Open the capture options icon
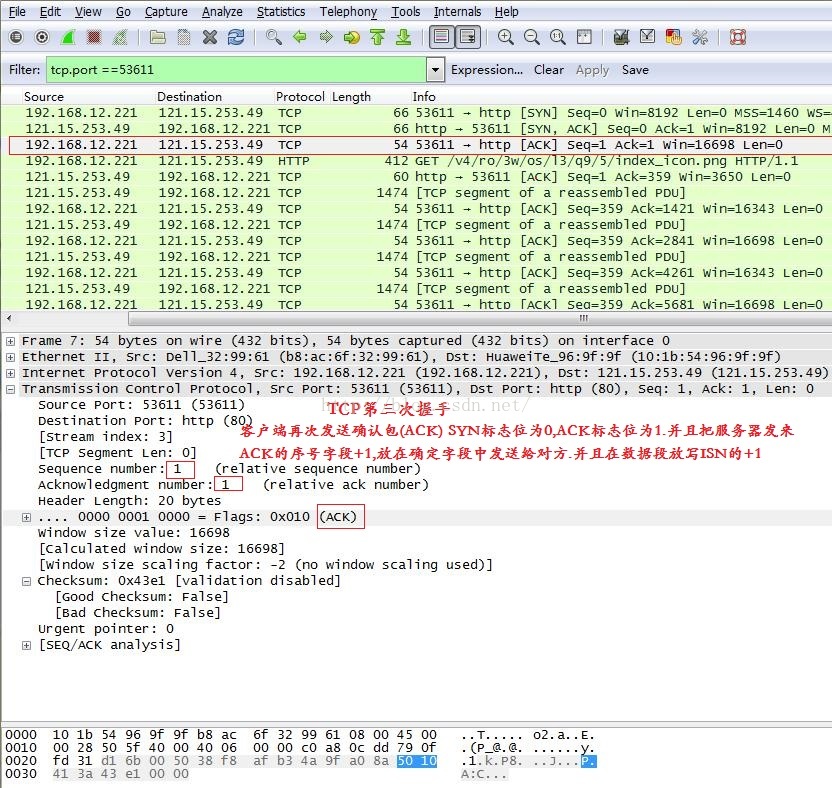The image size is (832, 788). click(x=42, y=37)
